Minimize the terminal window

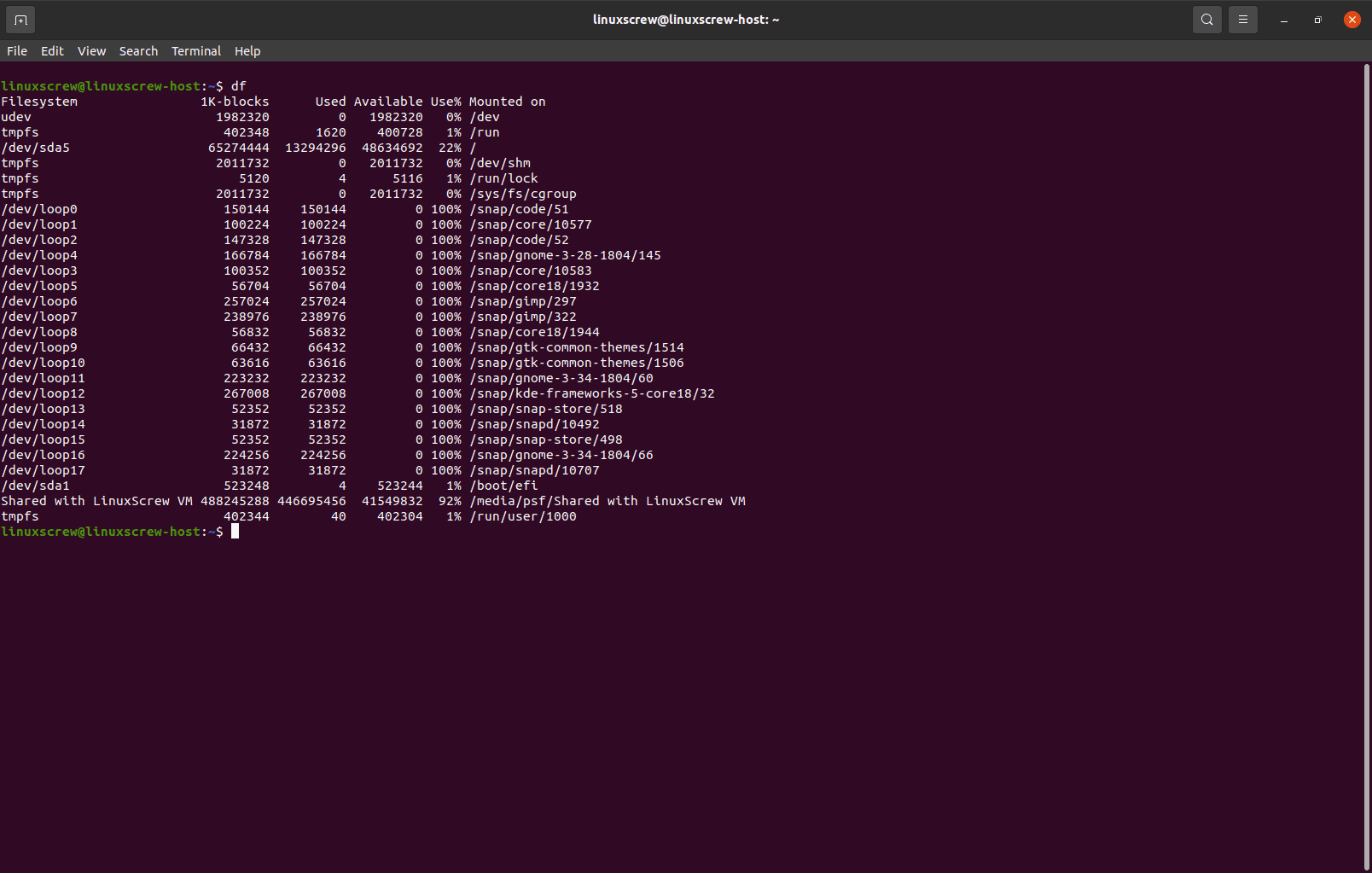coord(1283,19)
